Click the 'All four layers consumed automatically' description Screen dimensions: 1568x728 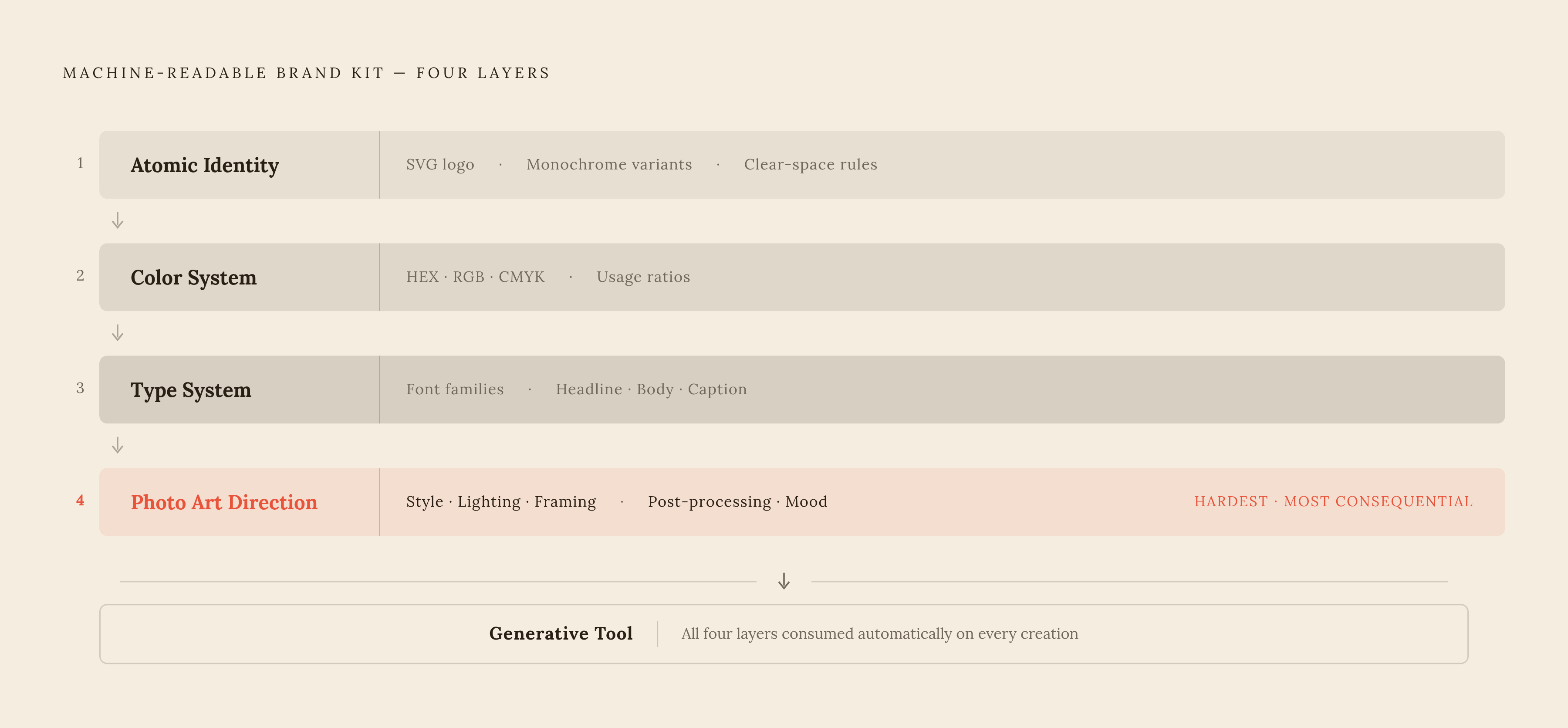pyautogui.click(x=879, y=633)
